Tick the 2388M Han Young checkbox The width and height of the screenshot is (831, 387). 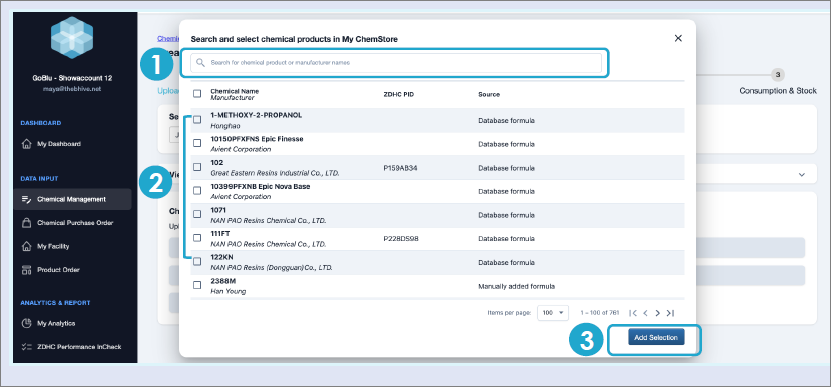point(197,285)
